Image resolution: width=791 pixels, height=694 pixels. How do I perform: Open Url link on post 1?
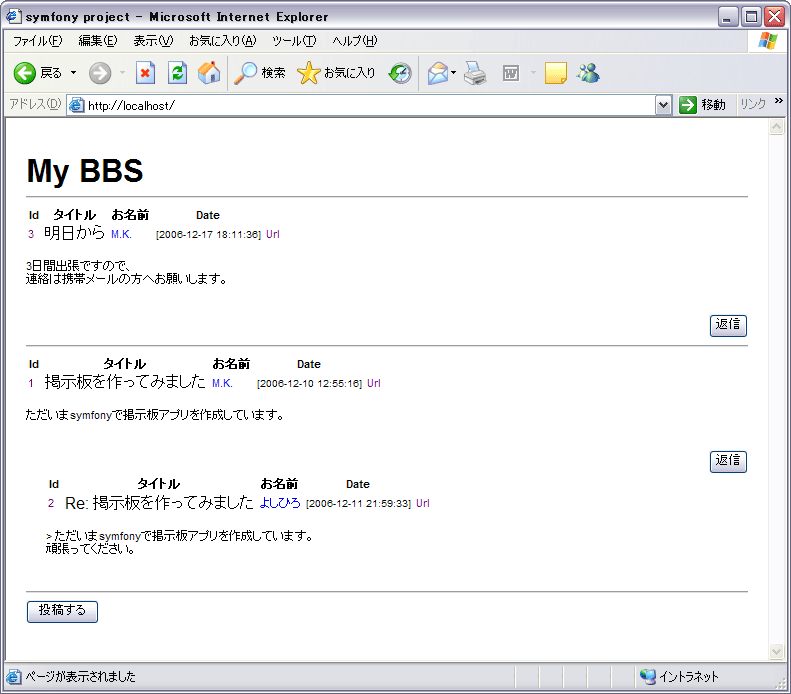tap(373, 383)
